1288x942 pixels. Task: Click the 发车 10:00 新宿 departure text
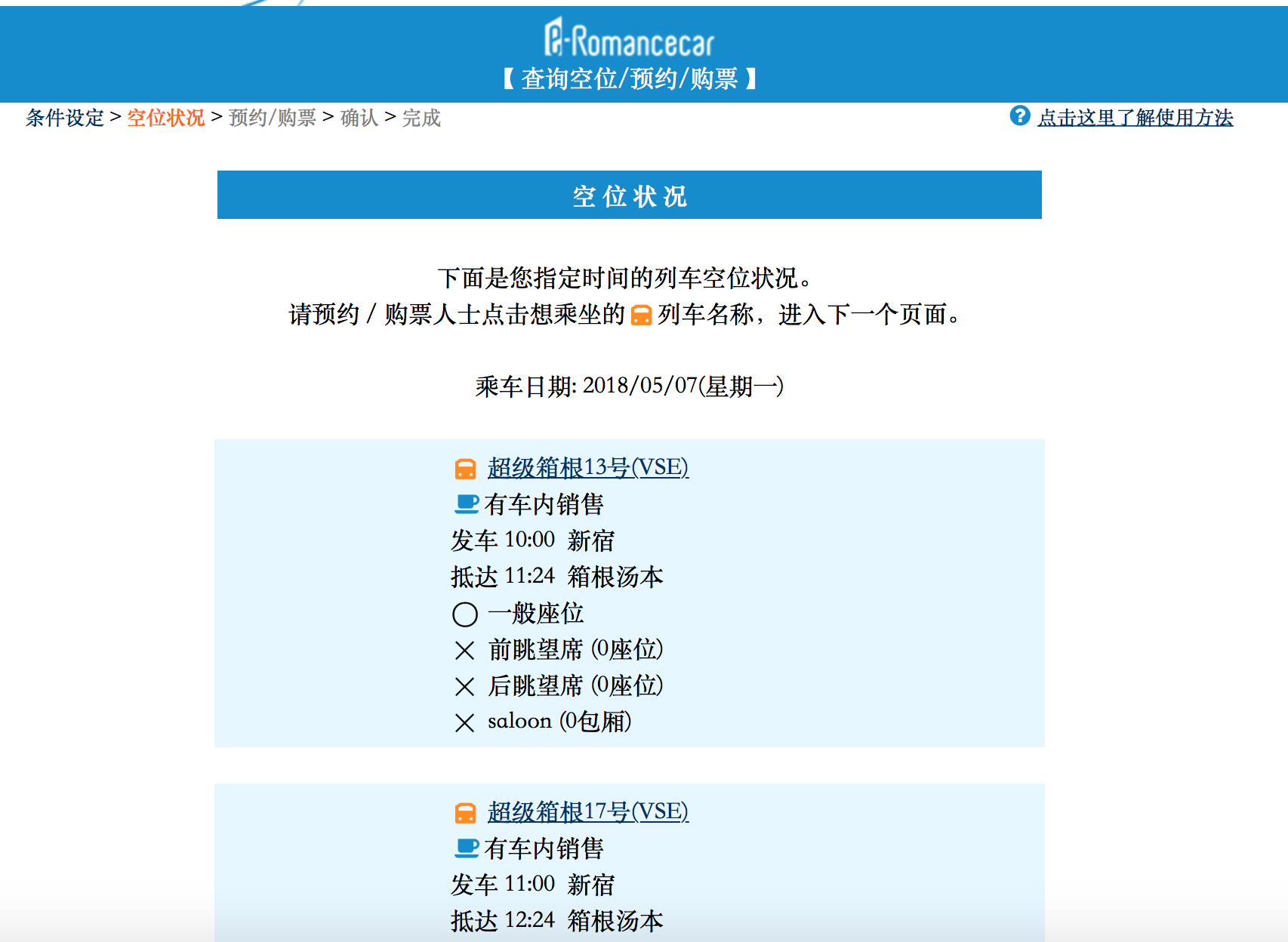[533, 540]
